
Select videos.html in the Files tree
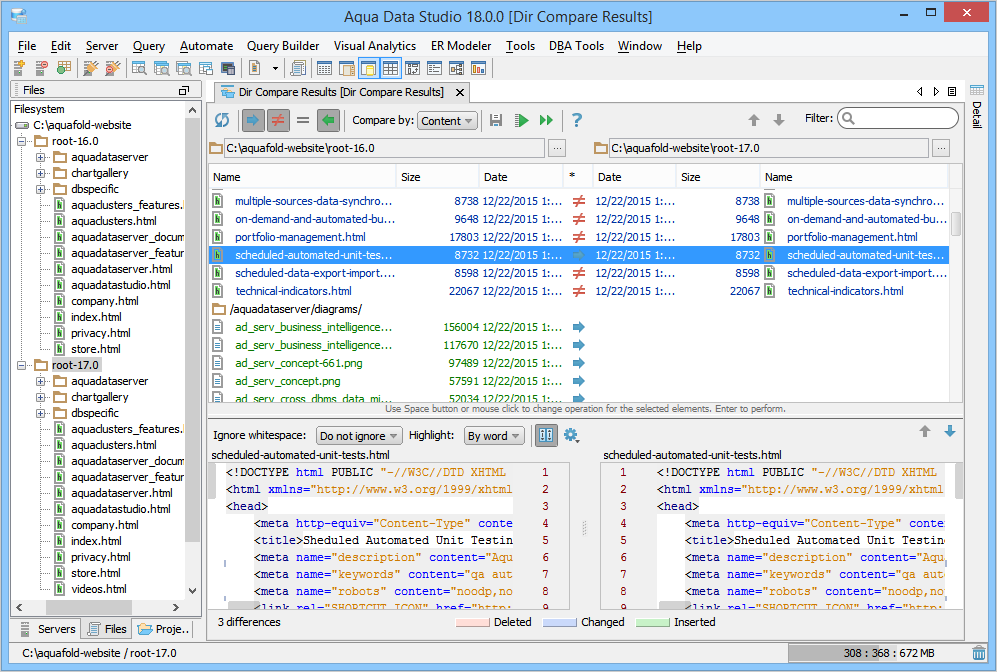[x=99, y=589]
